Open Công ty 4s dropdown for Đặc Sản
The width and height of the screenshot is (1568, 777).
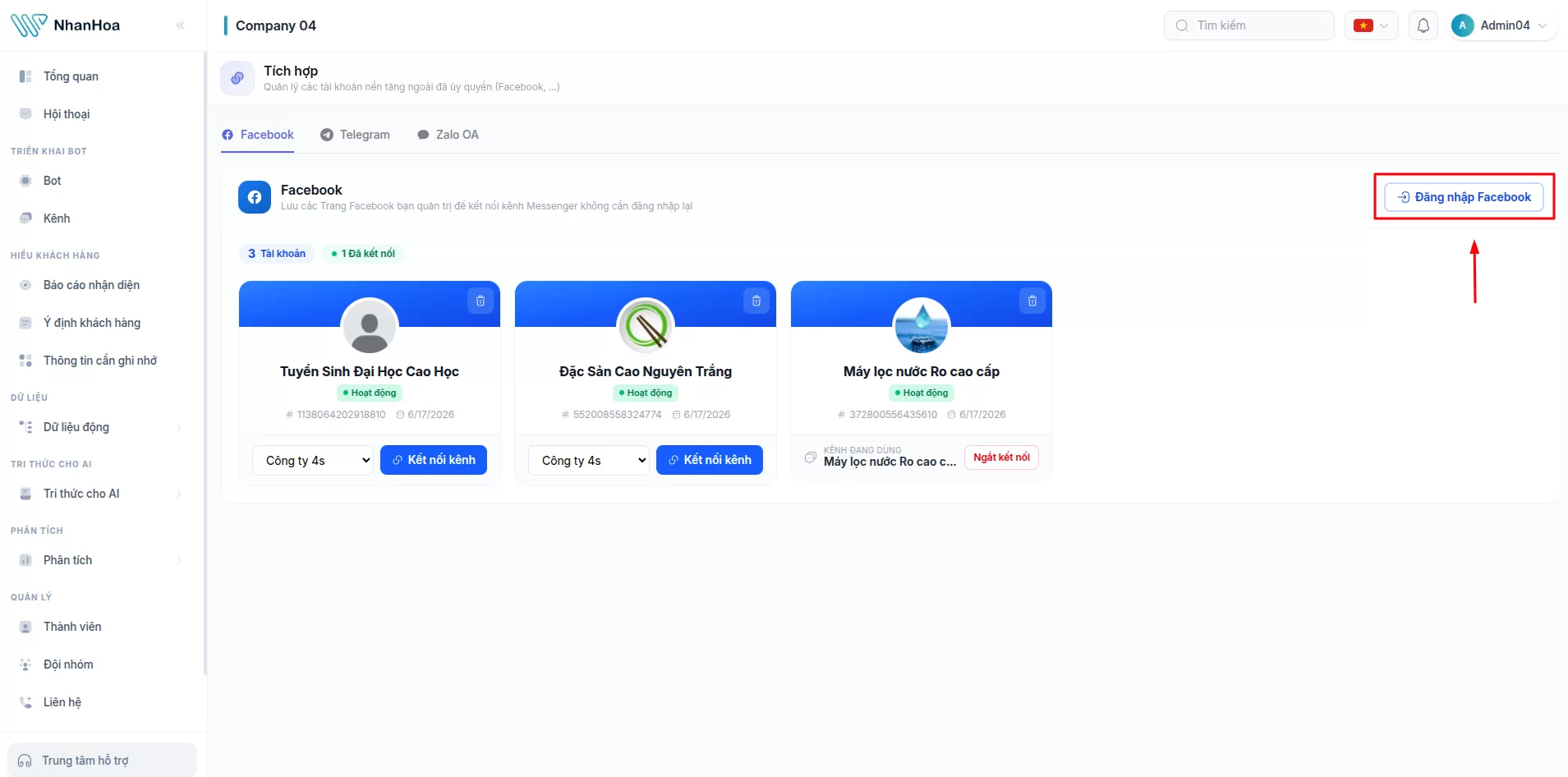tap(589, 460)
